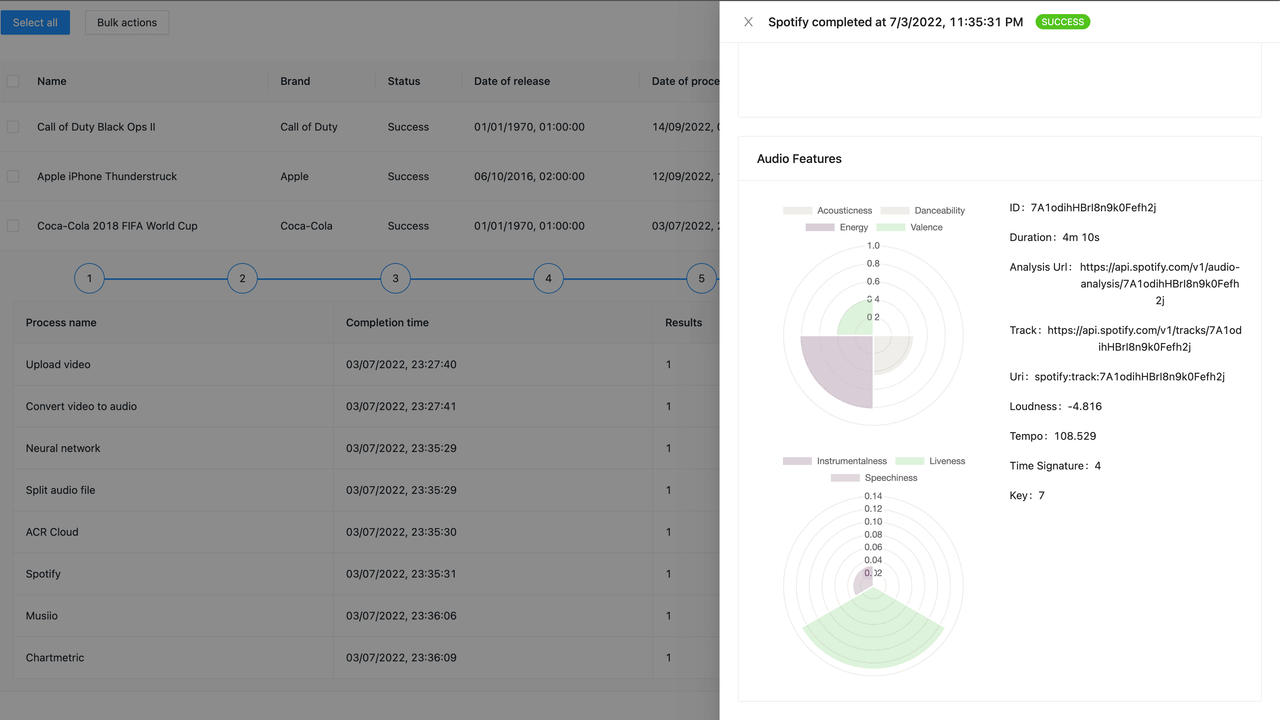Tick the Apple iPhone Thunderstruck row checkbox
This screenshot has width=1280, height=720.
13,176
